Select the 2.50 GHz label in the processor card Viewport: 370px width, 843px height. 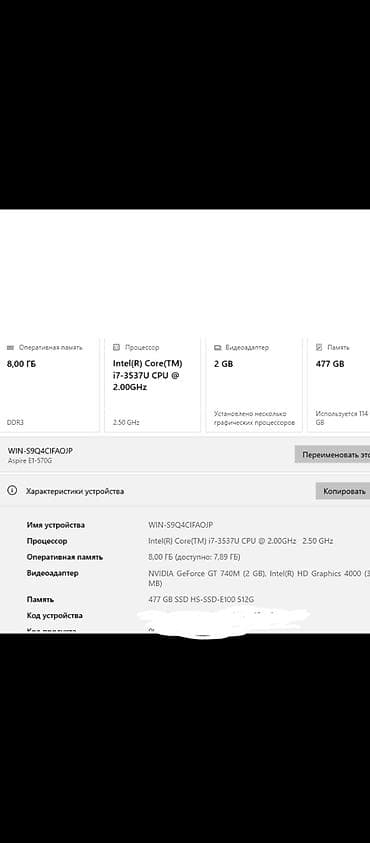point(126,423)
